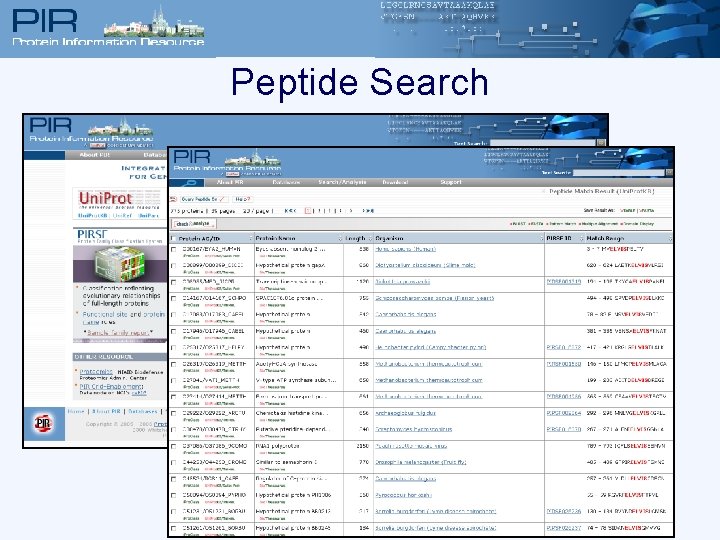Open the UniRef link under the UniProt logo

122,215
